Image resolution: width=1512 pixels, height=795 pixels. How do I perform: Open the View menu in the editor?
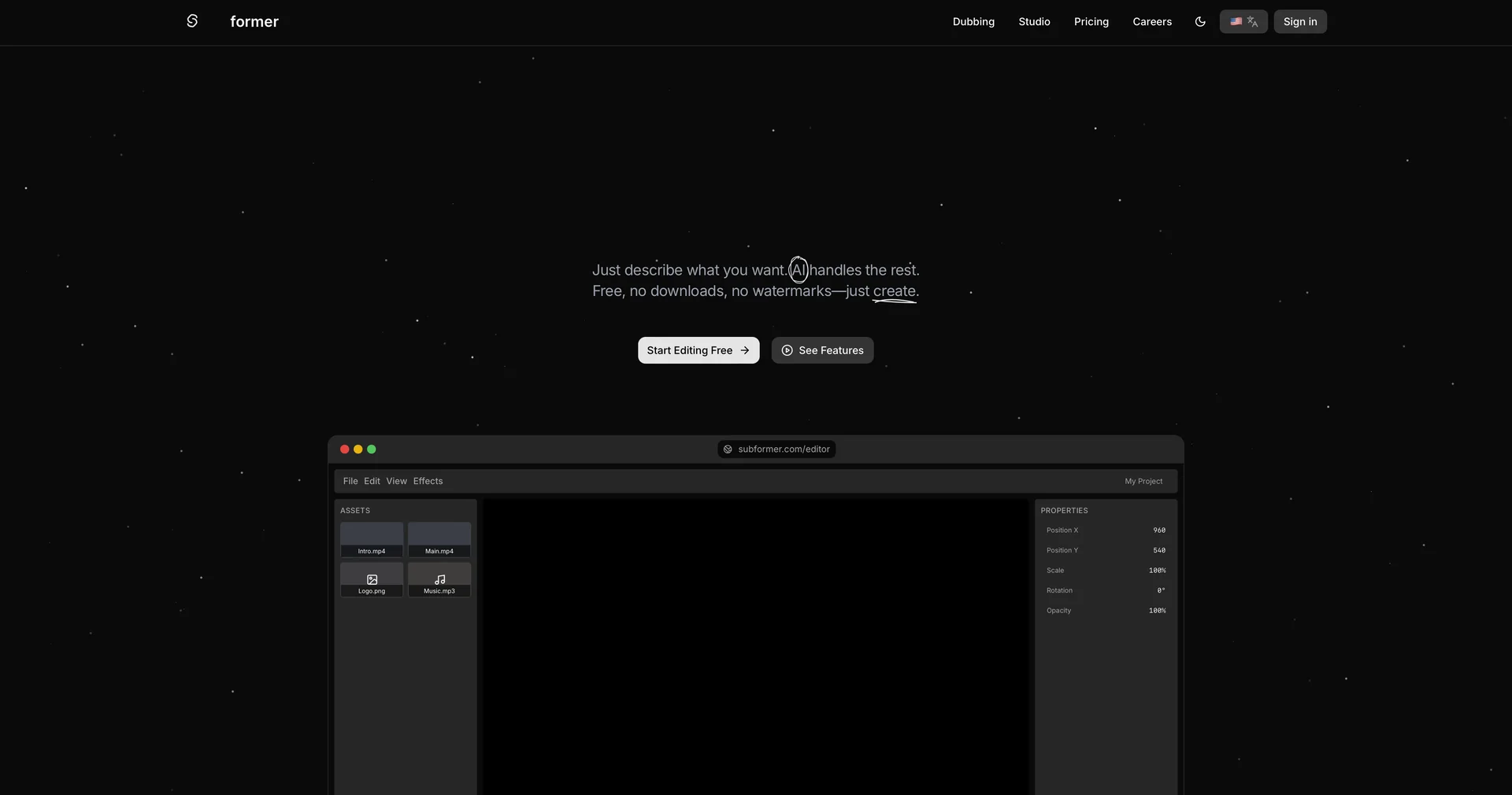(396, 481)
